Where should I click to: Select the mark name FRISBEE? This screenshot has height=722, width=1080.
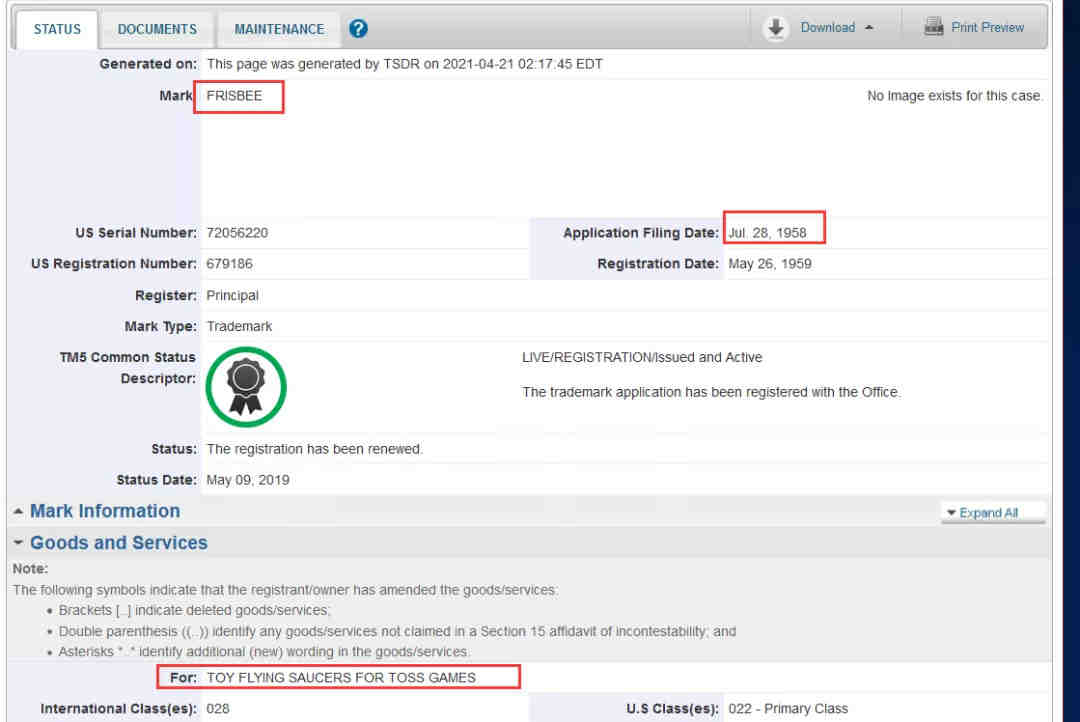[234, 96]
